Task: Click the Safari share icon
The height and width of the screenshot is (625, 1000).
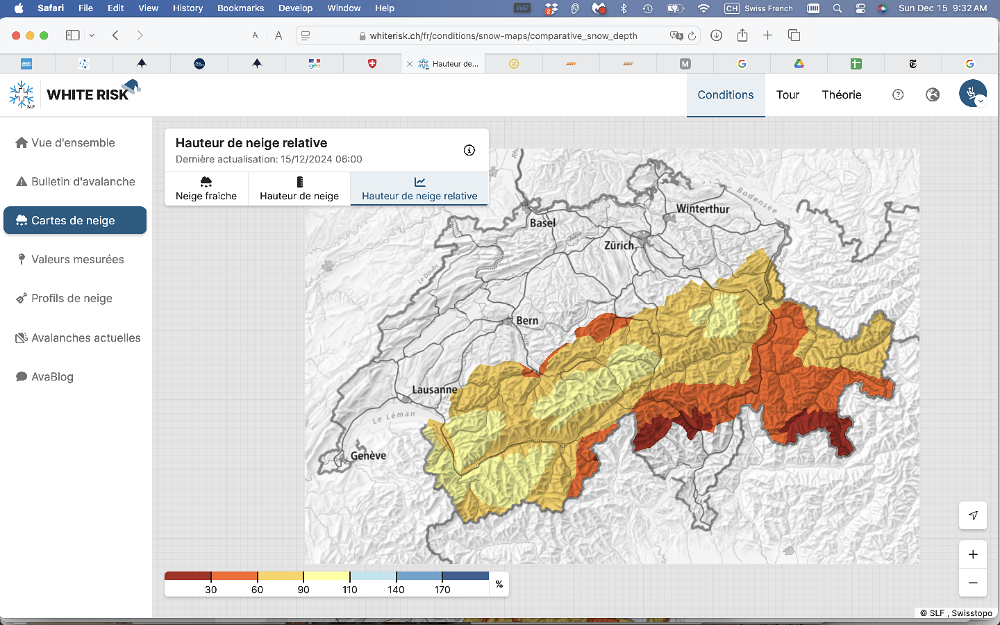Action: (742, 35)
